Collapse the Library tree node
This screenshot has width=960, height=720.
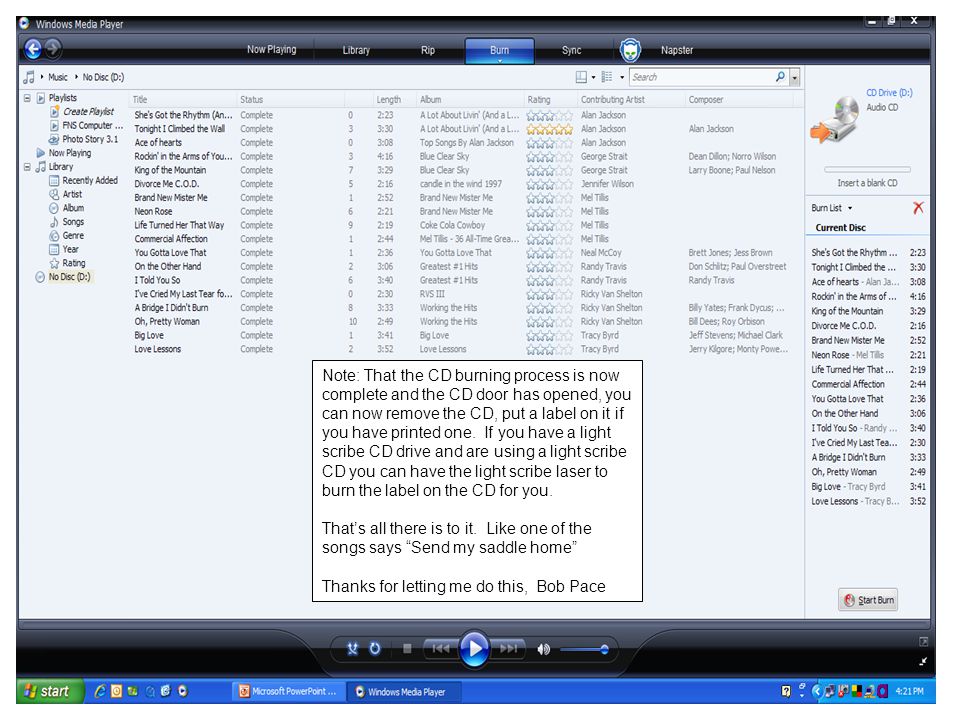tap(27, 167)
